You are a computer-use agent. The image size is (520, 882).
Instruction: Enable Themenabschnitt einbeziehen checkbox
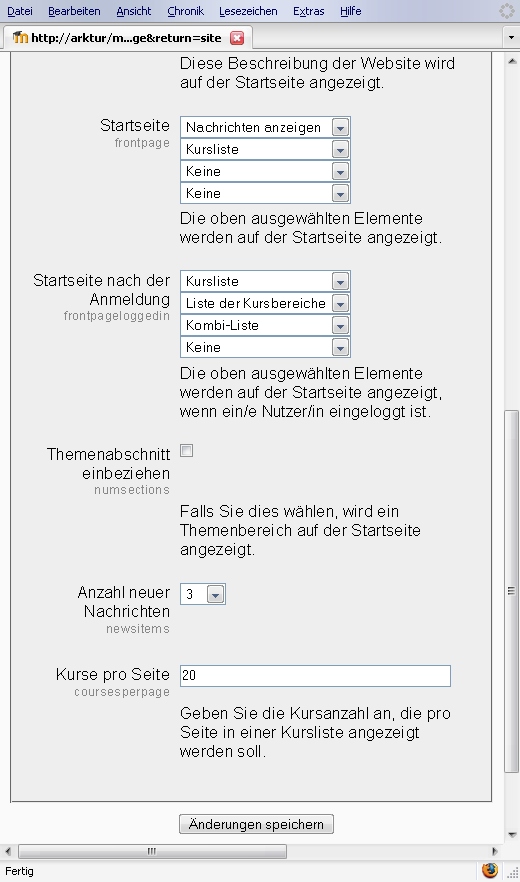(x=186, y=451)
